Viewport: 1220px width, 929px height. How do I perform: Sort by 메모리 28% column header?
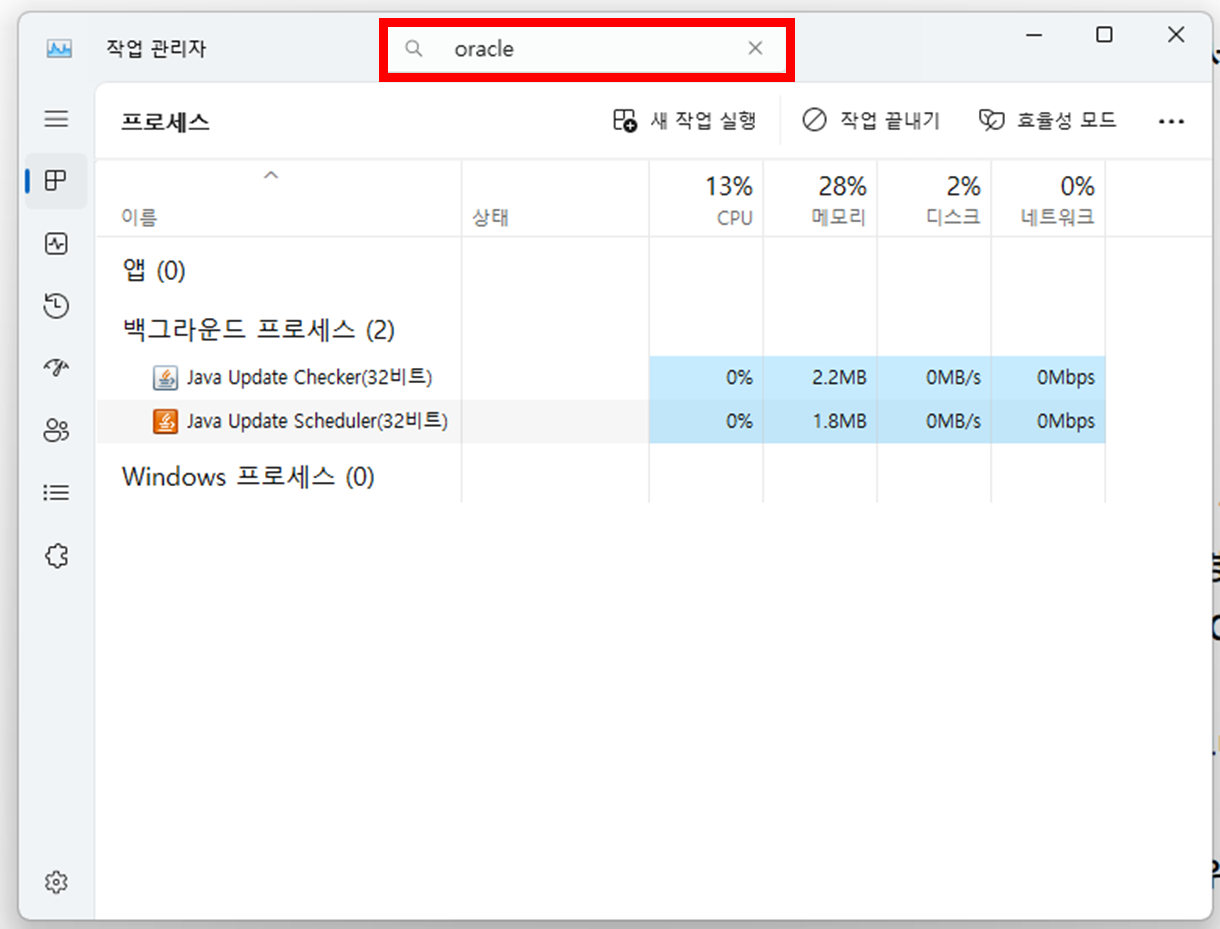coord(820,199)
